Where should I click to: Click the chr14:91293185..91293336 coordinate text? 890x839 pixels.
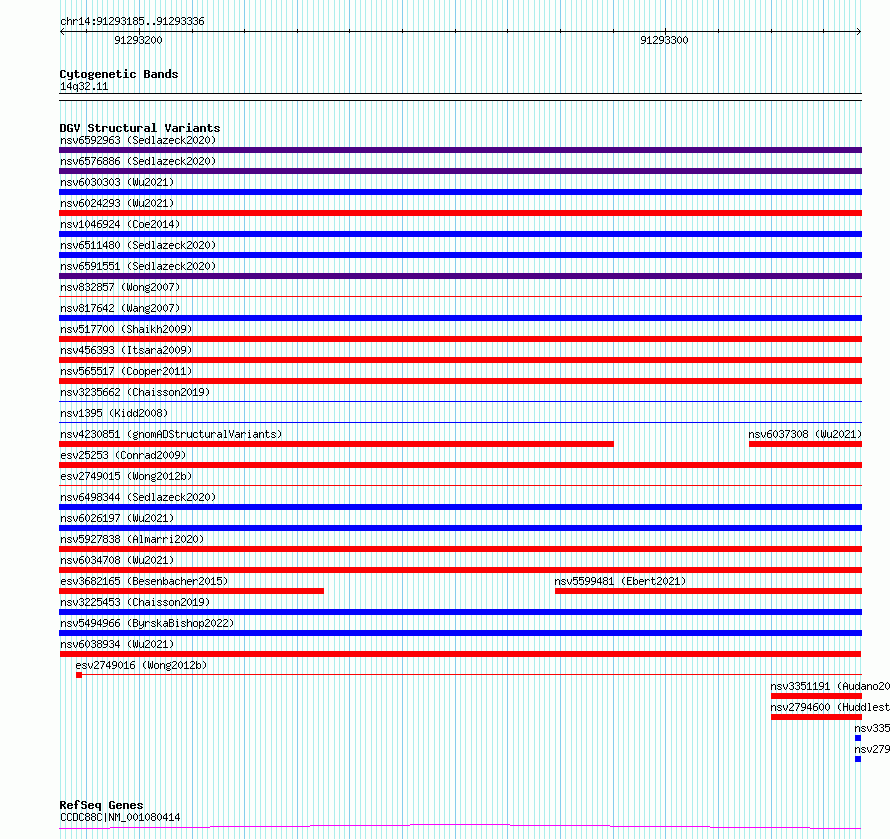point(132,22)
